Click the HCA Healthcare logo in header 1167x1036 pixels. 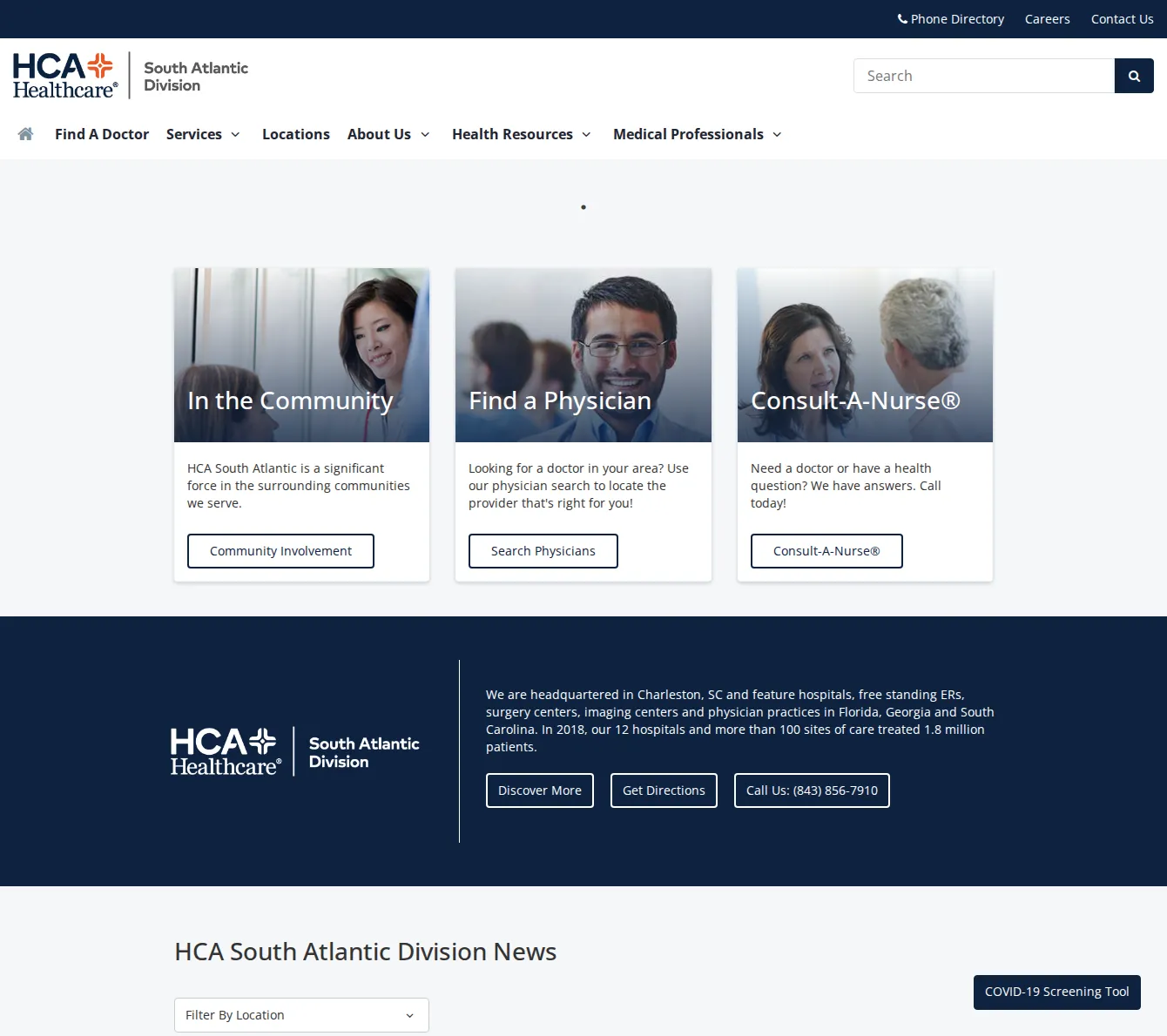pyautogui.click(x=131, y=76)
